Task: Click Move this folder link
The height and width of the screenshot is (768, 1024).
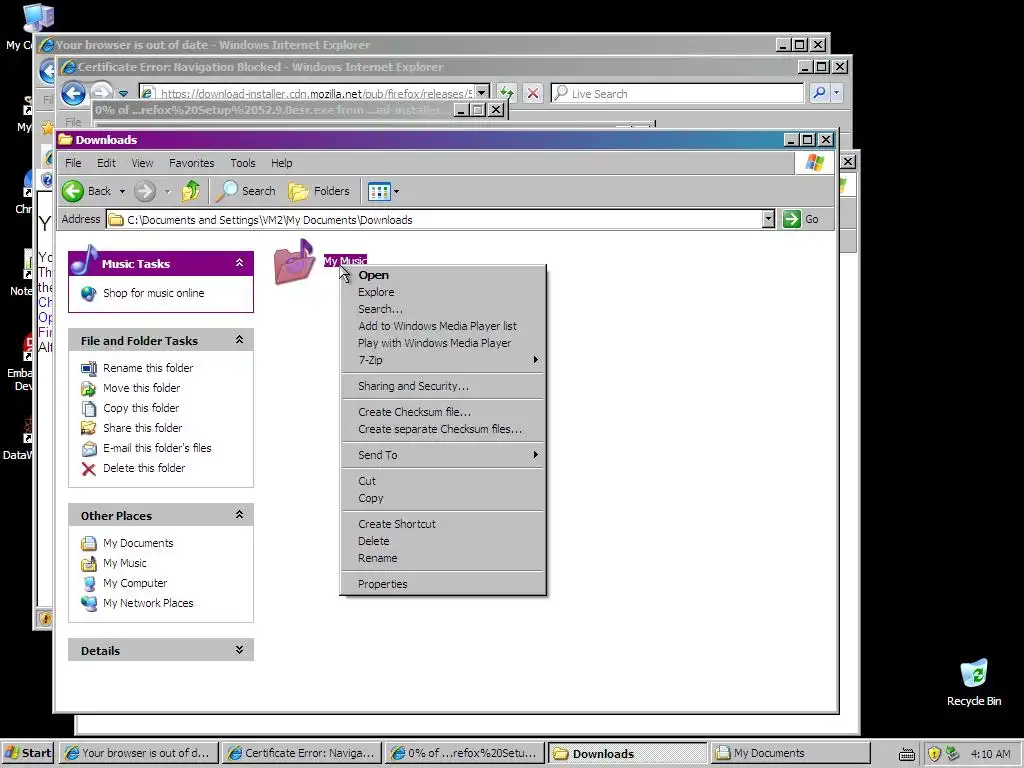Action: 142,388
